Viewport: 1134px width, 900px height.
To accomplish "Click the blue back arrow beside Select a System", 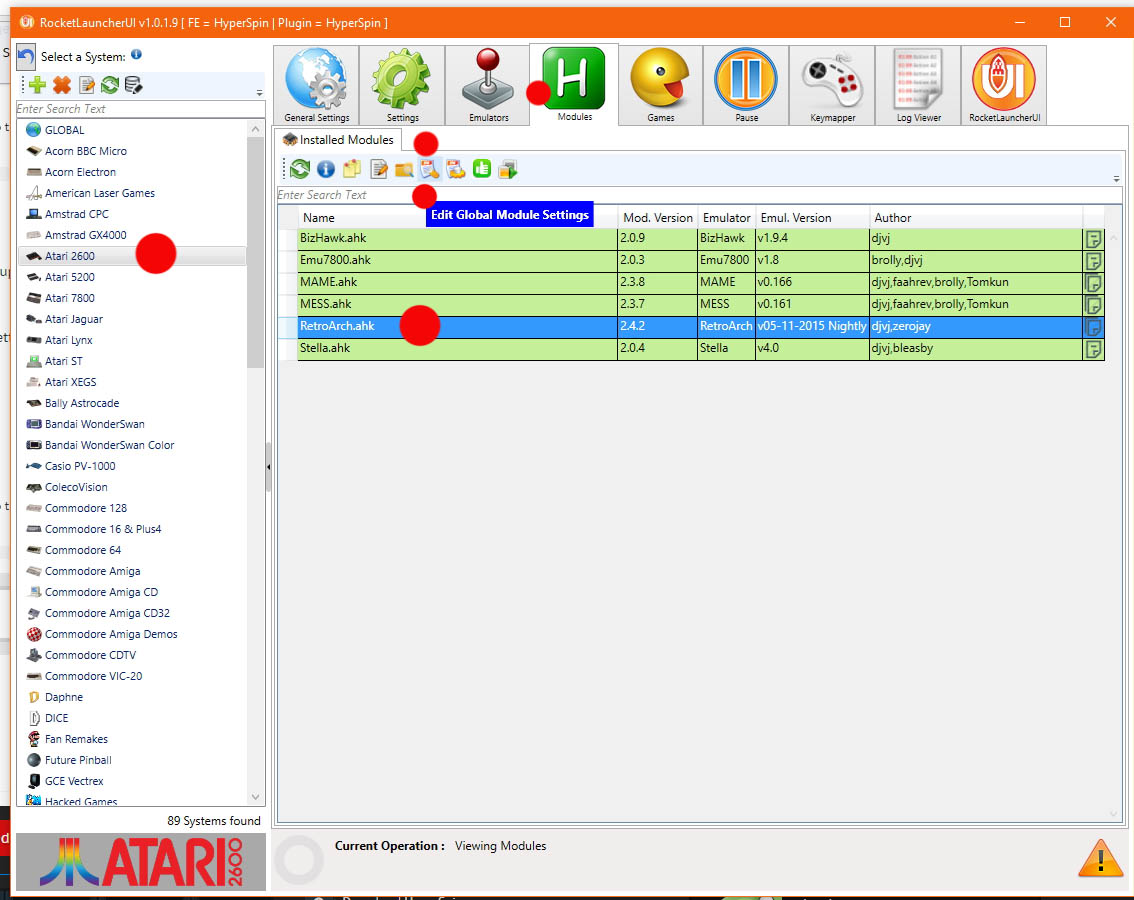I will (x=26, y=56).
